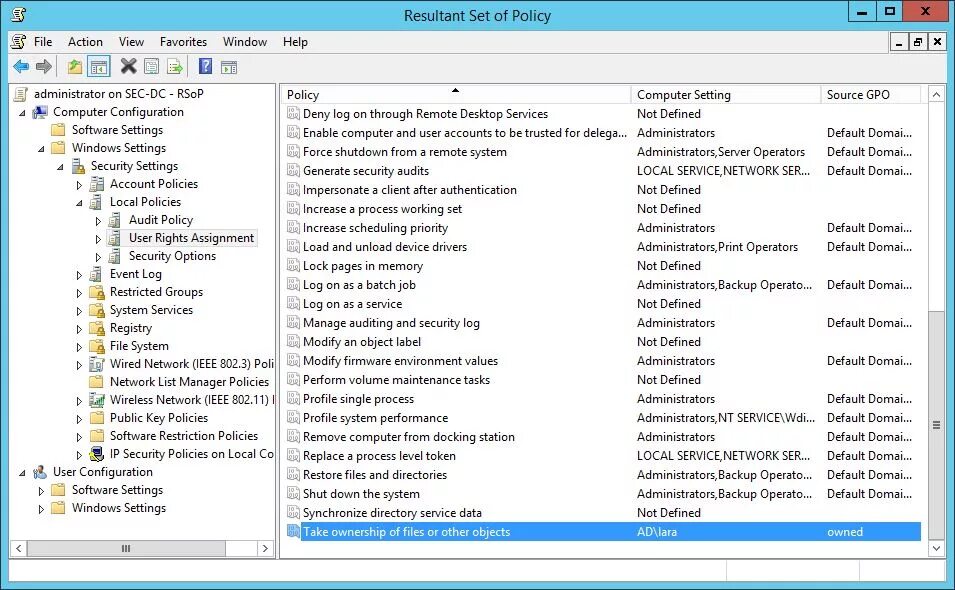
Task: Click the icon beside Take ownership of files
Action: (293, 532)
